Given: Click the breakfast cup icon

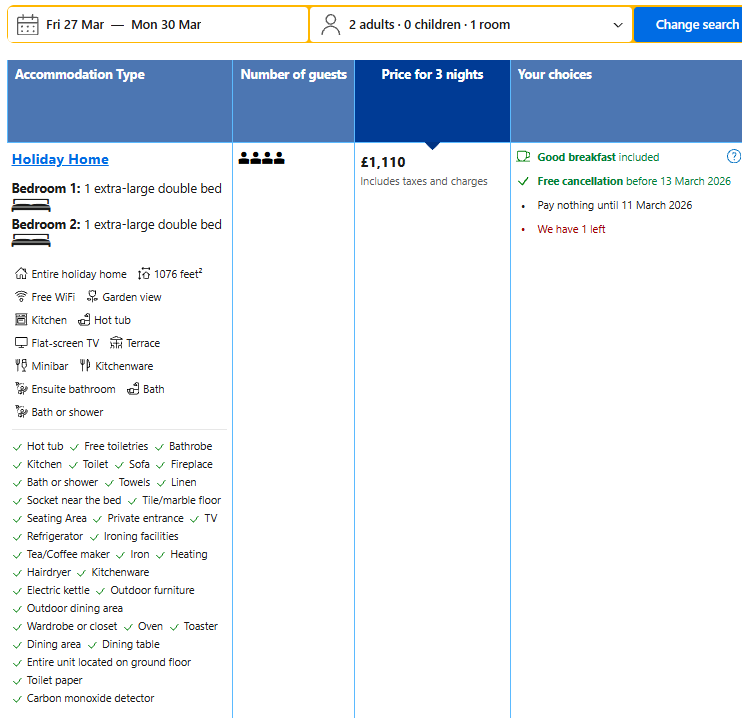Looking at the screenshot, I should coord(523,157).
